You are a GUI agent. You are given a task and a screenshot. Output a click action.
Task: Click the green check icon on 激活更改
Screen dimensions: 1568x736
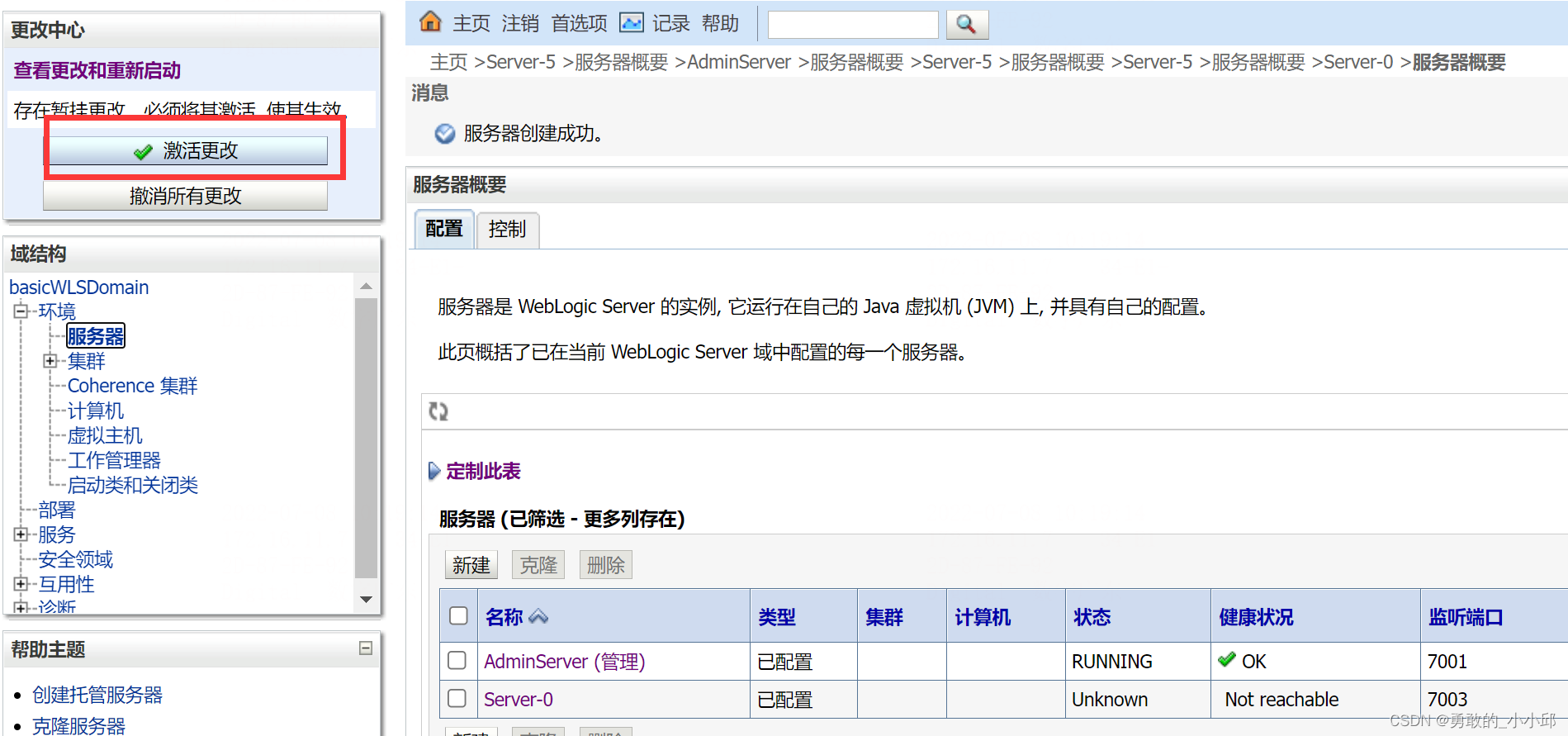pyautogui.click(x=143, y=151)
